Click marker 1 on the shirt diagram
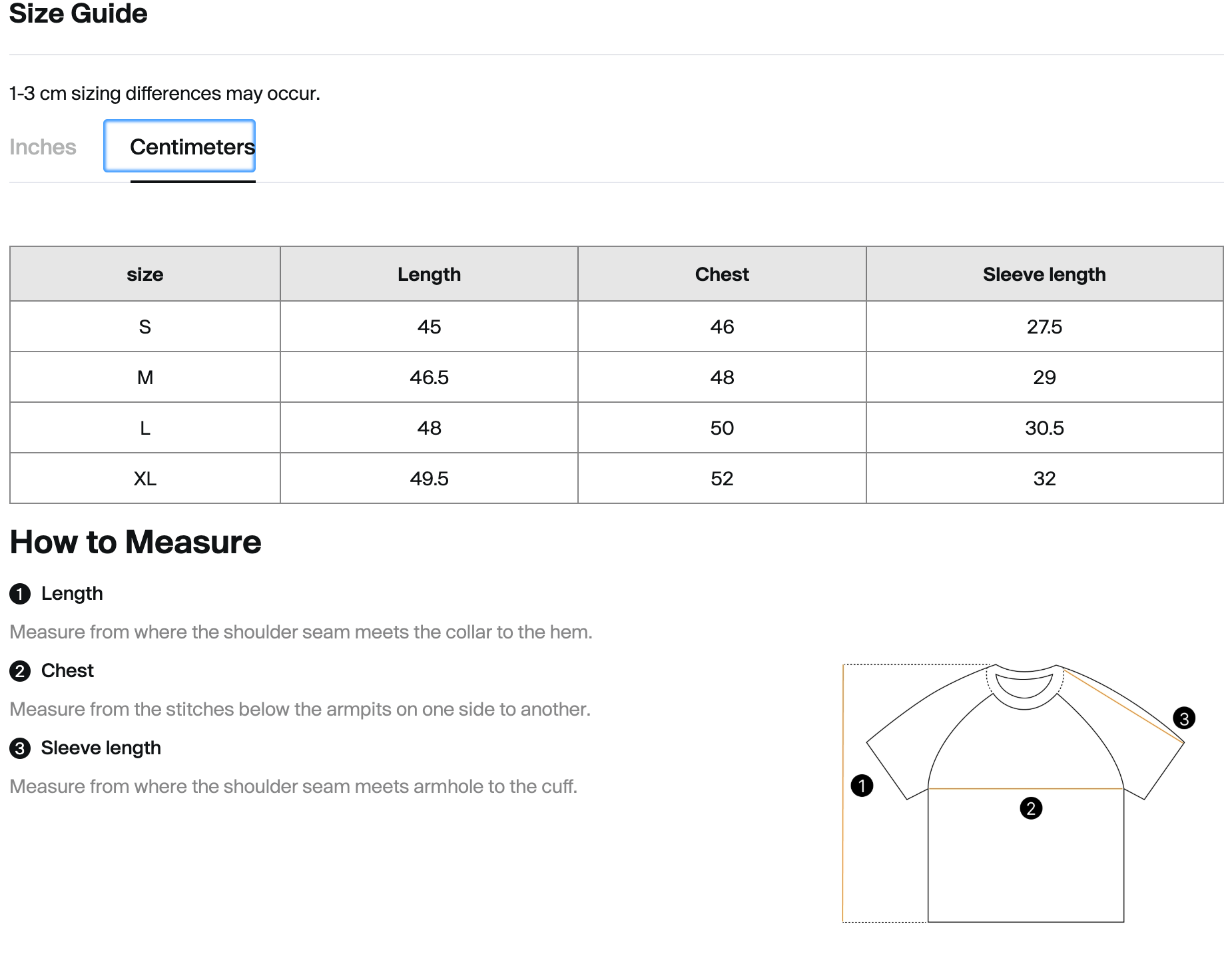Image resolution: width=1232 pixels, height=972 pixels. pos(862,786)
